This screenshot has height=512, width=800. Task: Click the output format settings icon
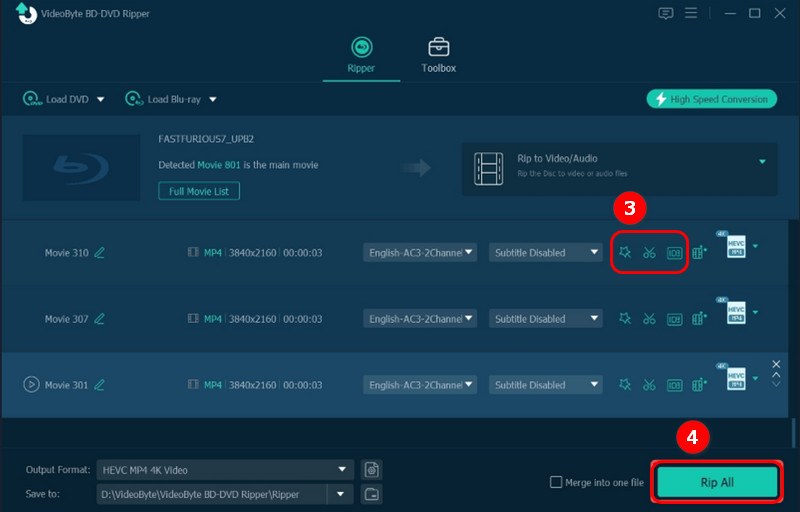pos(372,470)
